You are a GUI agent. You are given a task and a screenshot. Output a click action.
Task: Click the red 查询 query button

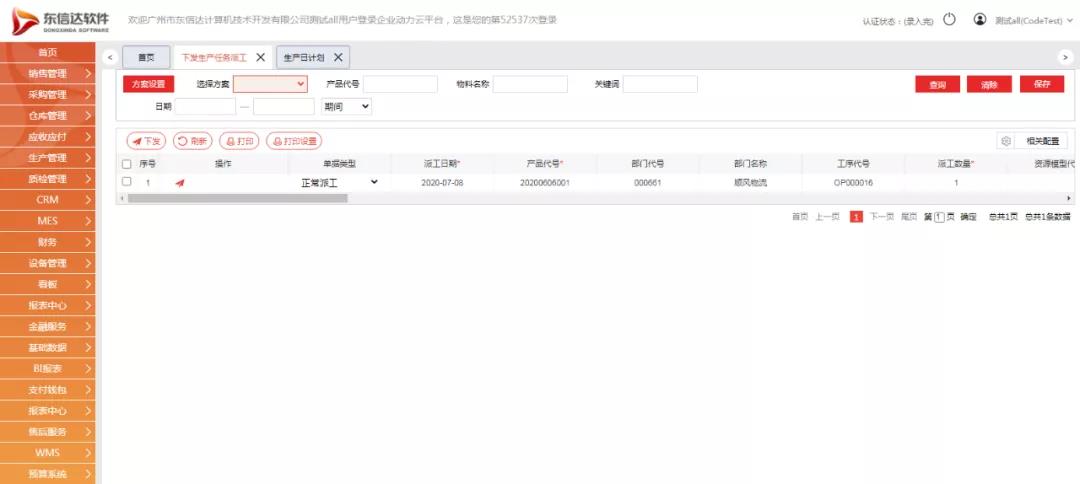937,85
